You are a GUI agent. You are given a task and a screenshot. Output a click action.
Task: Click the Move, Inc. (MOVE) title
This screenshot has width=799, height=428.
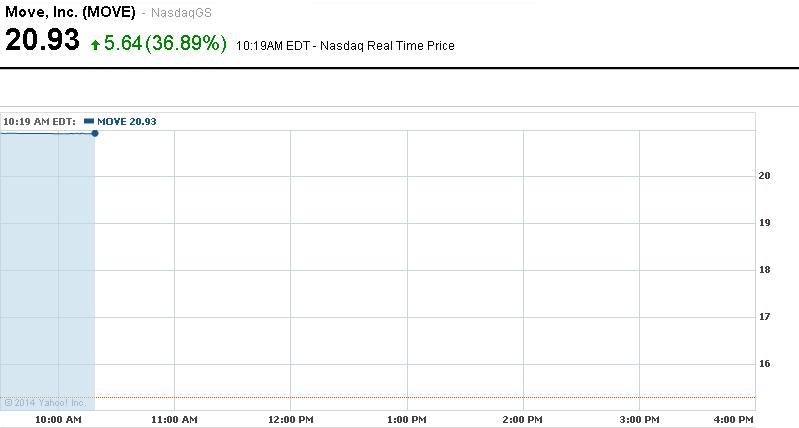(x=70, y=12)
